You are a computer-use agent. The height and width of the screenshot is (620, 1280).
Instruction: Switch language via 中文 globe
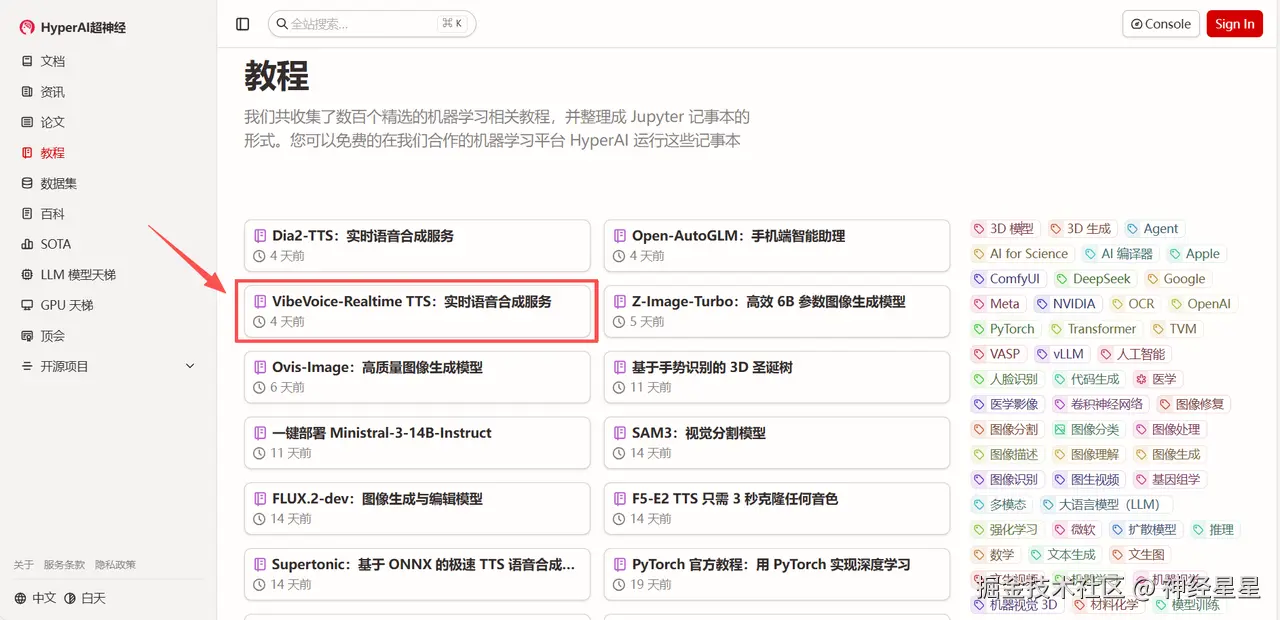[x=36, y=598]
